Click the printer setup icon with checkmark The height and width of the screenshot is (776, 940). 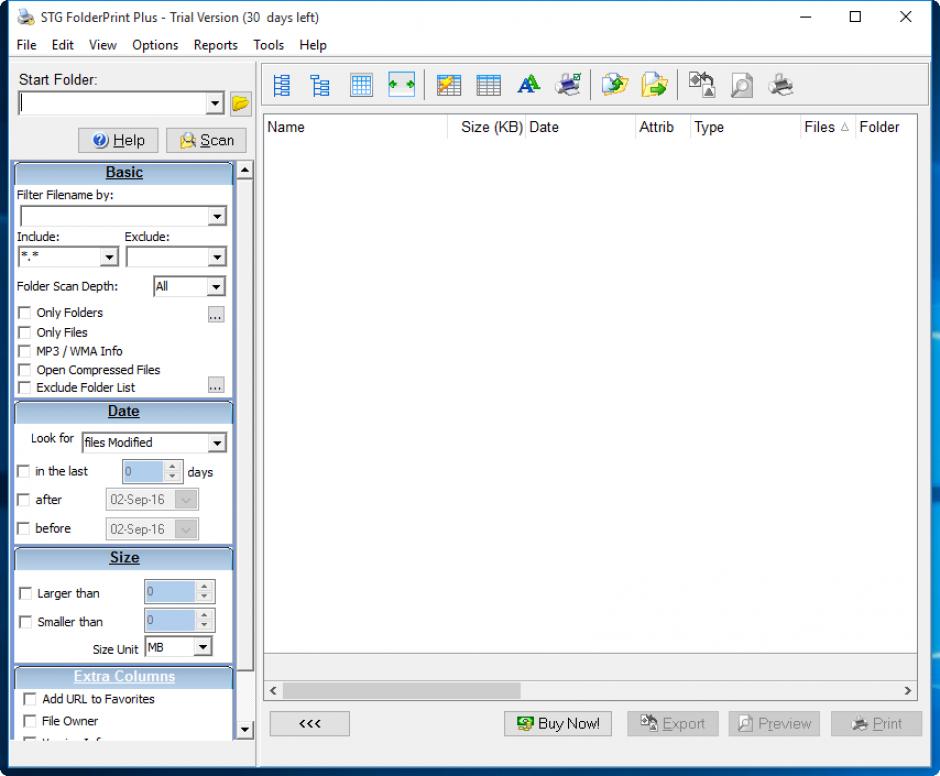click(x=568, y=85)
